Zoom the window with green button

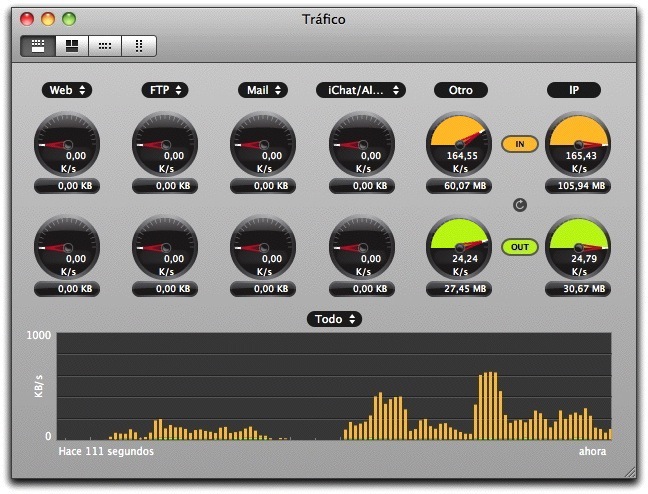(x=69, y=19)
